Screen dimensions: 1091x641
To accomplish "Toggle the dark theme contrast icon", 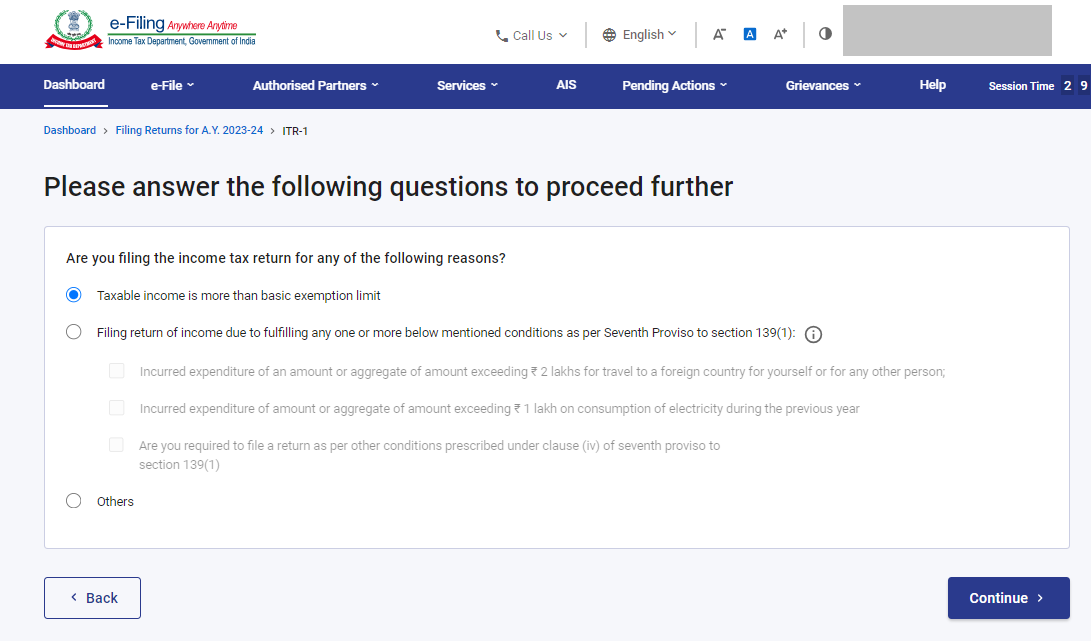I will coord(824,33).
